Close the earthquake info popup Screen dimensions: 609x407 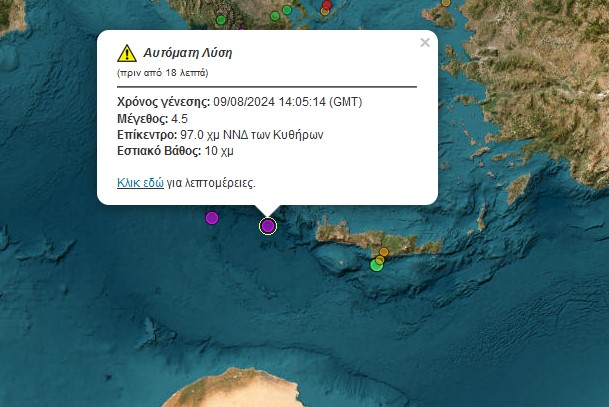pyautogui.click(x=425, y=42)
